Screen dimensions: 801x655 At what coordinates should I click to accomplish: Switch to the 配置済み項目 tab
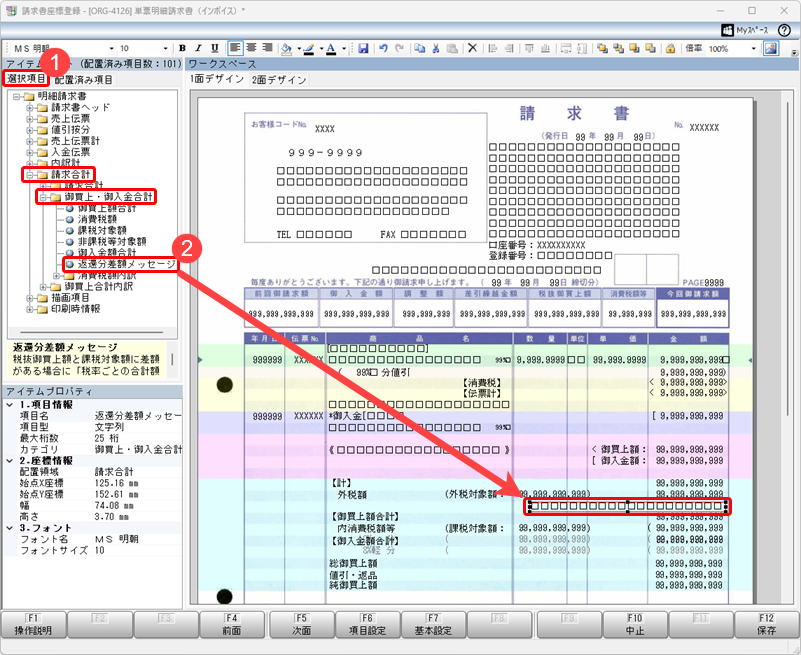click(x=83, y=80)
